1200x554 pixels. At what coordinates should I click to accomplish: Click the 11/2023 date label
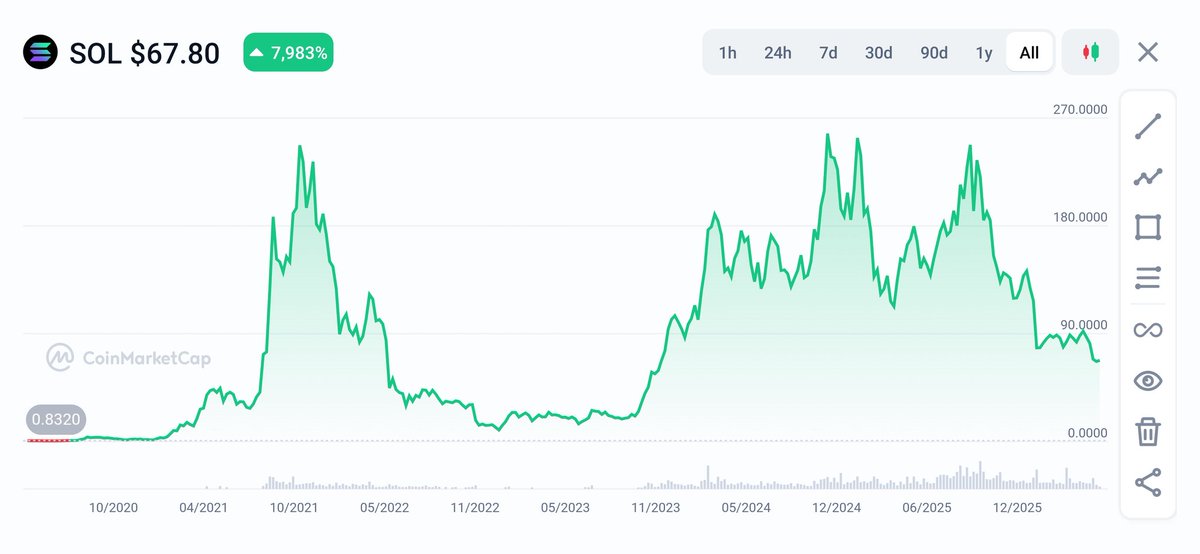tap(655, 508)
